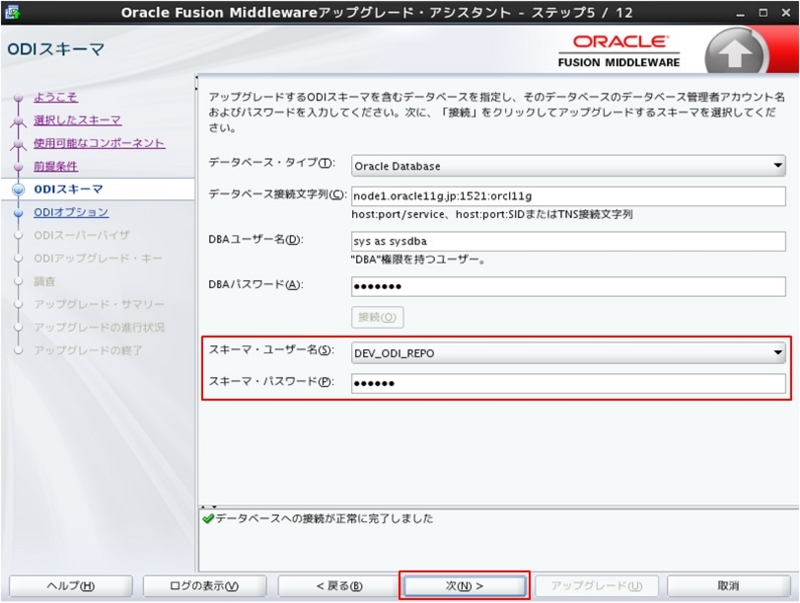Click the 前提条件 step bullet icon
The height and width of the screenshot is (603, 800).
point(19,166)
